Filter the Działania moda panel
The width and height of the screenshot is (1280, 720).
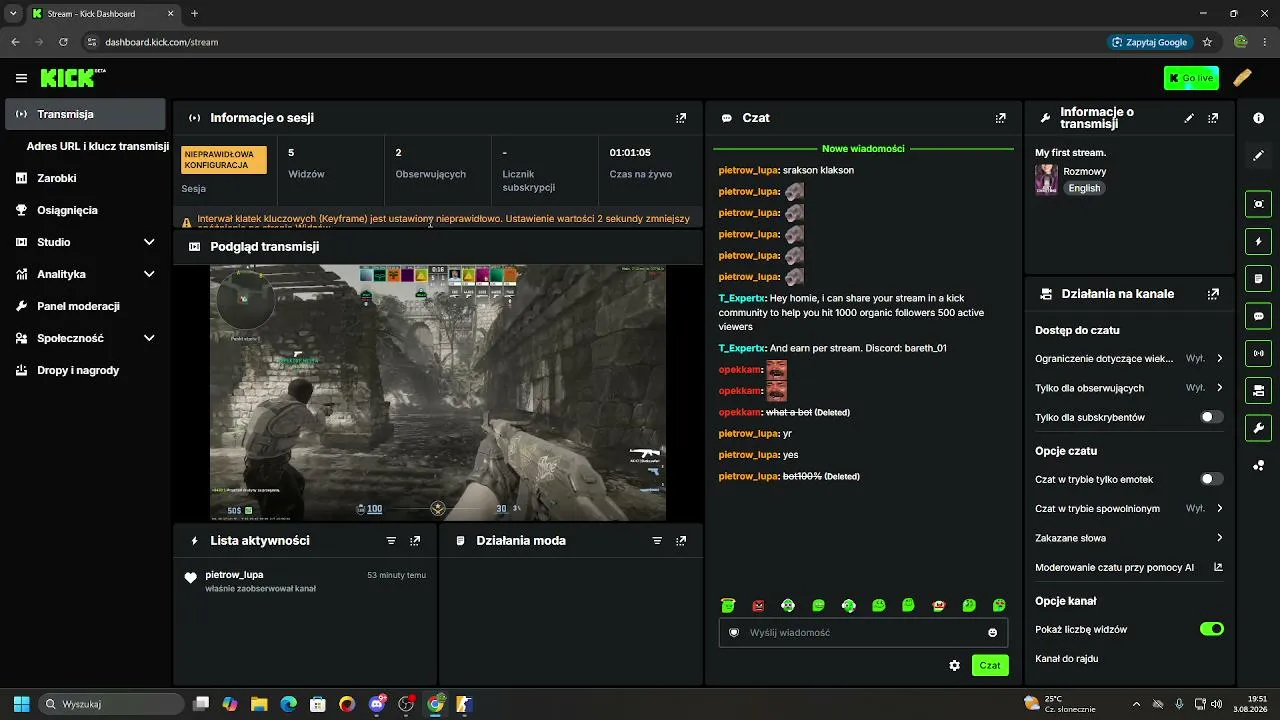pos(657,541)
